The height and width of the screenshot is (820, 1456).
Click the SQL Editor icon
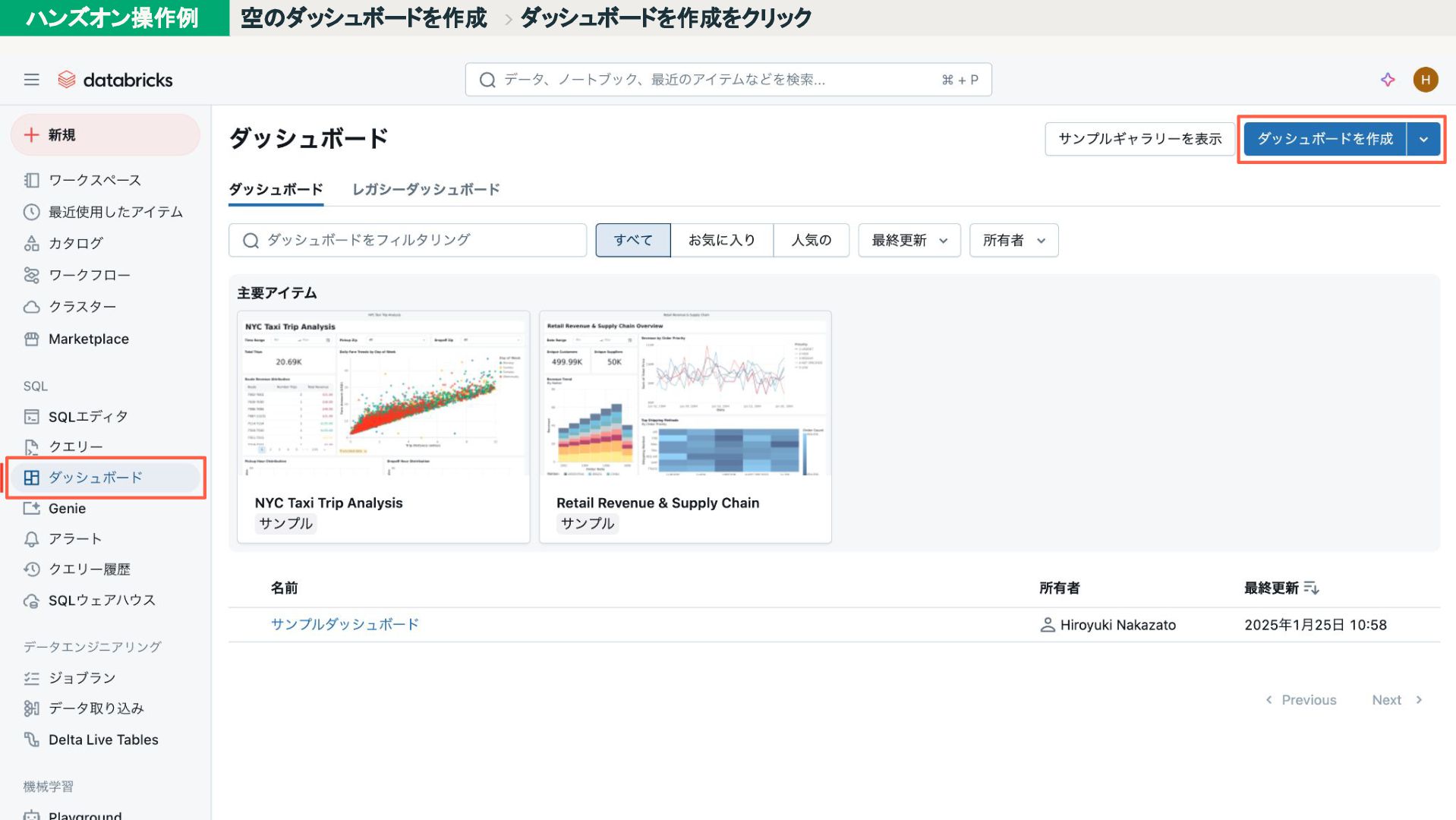pos(31,416)
